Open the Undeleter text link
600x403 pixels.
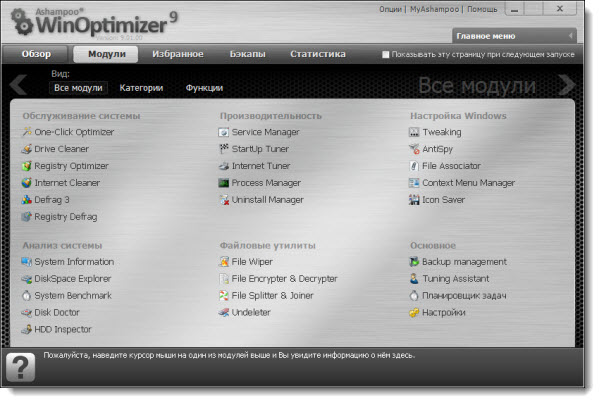coord(251,312)
